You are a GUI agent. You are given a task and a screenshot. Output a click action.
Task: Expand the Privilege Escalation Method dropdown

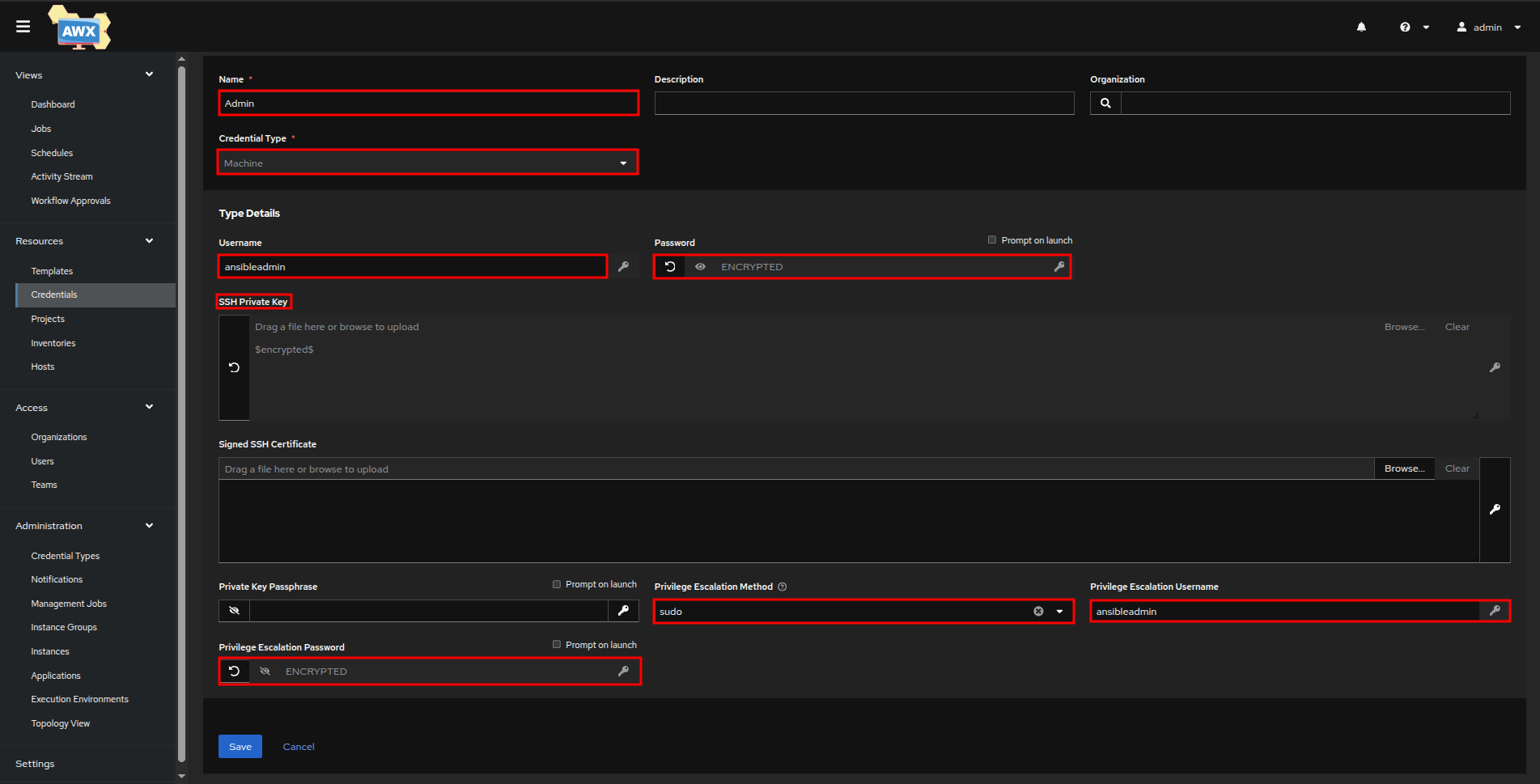[x=1059, y=612]
